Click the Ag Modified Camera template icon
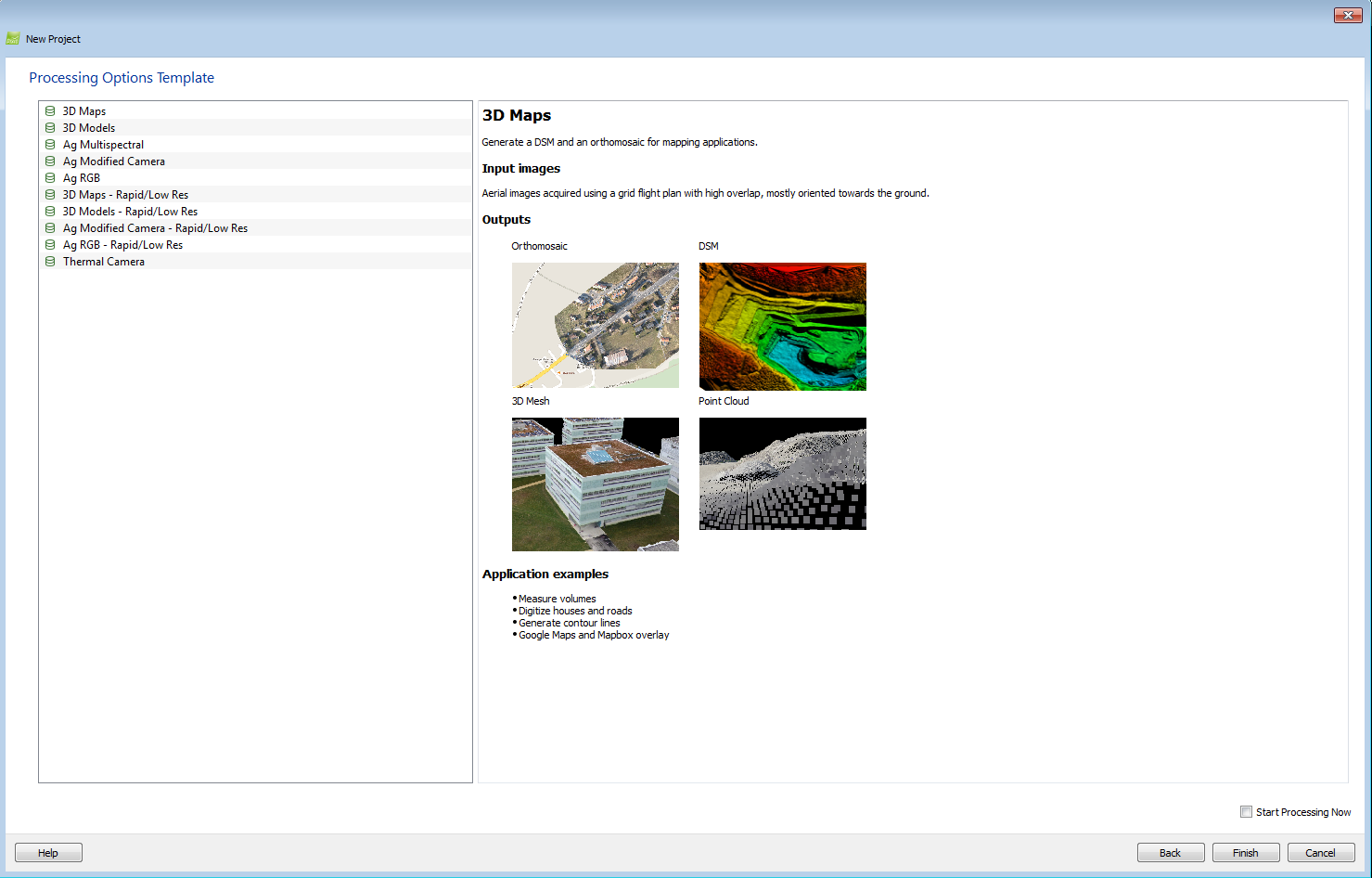 tap(50, 161)
